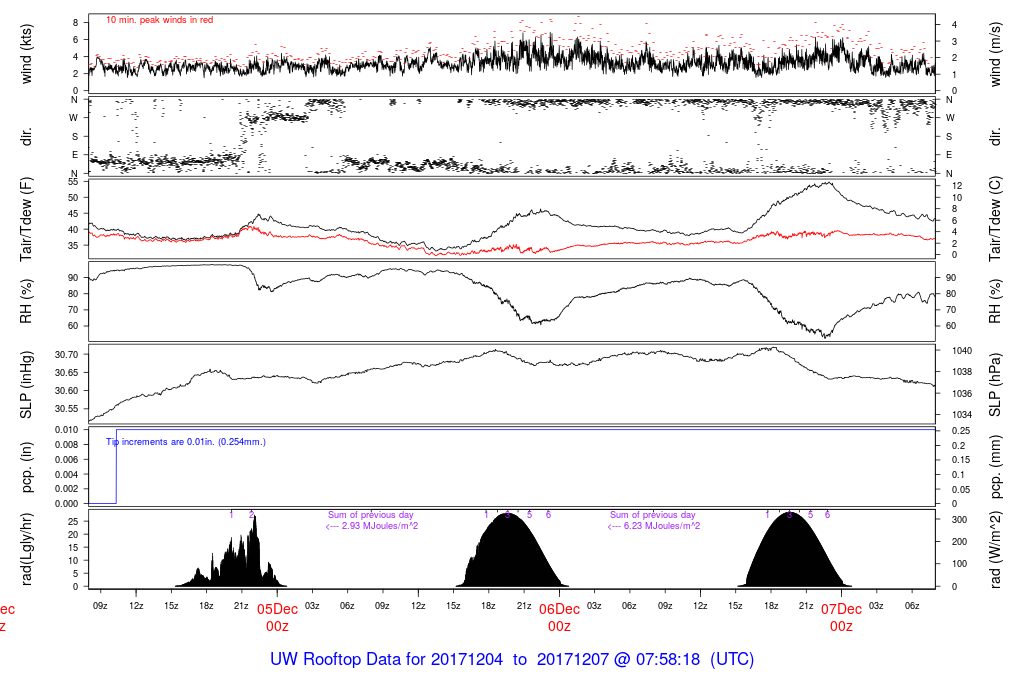
Task: Click the 'pcp. (mm)' axis label
Action: (x=995, y=467)
